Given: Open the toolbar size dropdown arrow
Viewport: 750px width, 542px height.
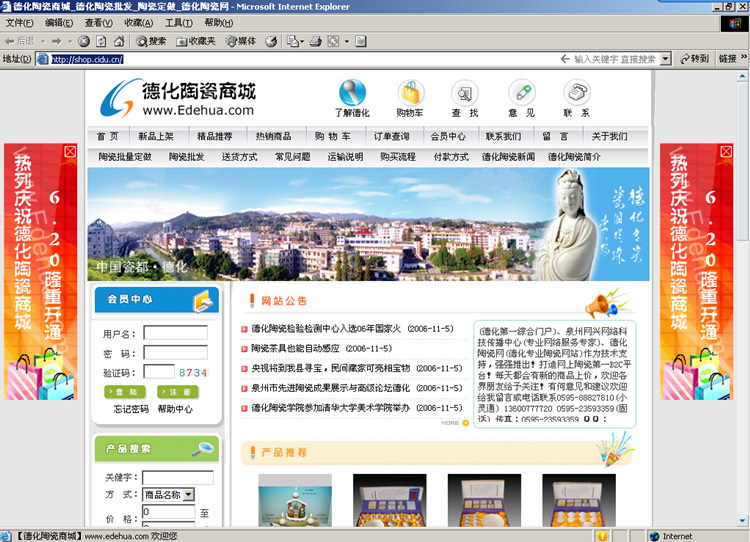Looking at the screenshot, I should 347,42.
